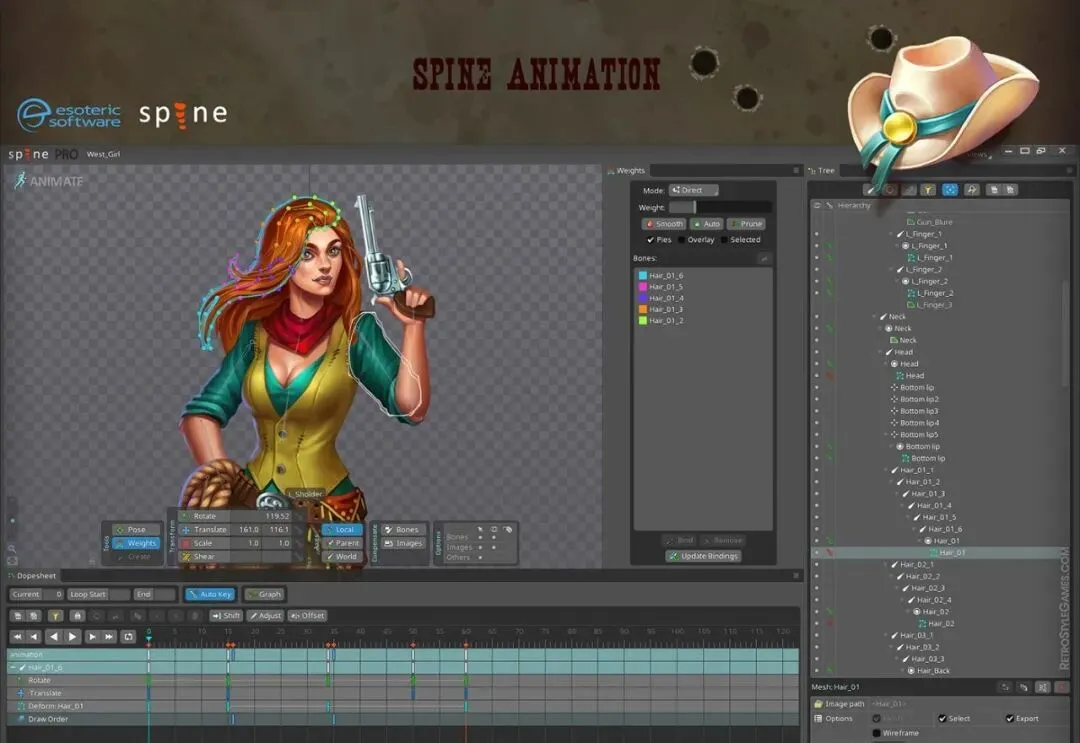
Task: Toggle the loop/repeat playback icon
Action: click(129, 637)
